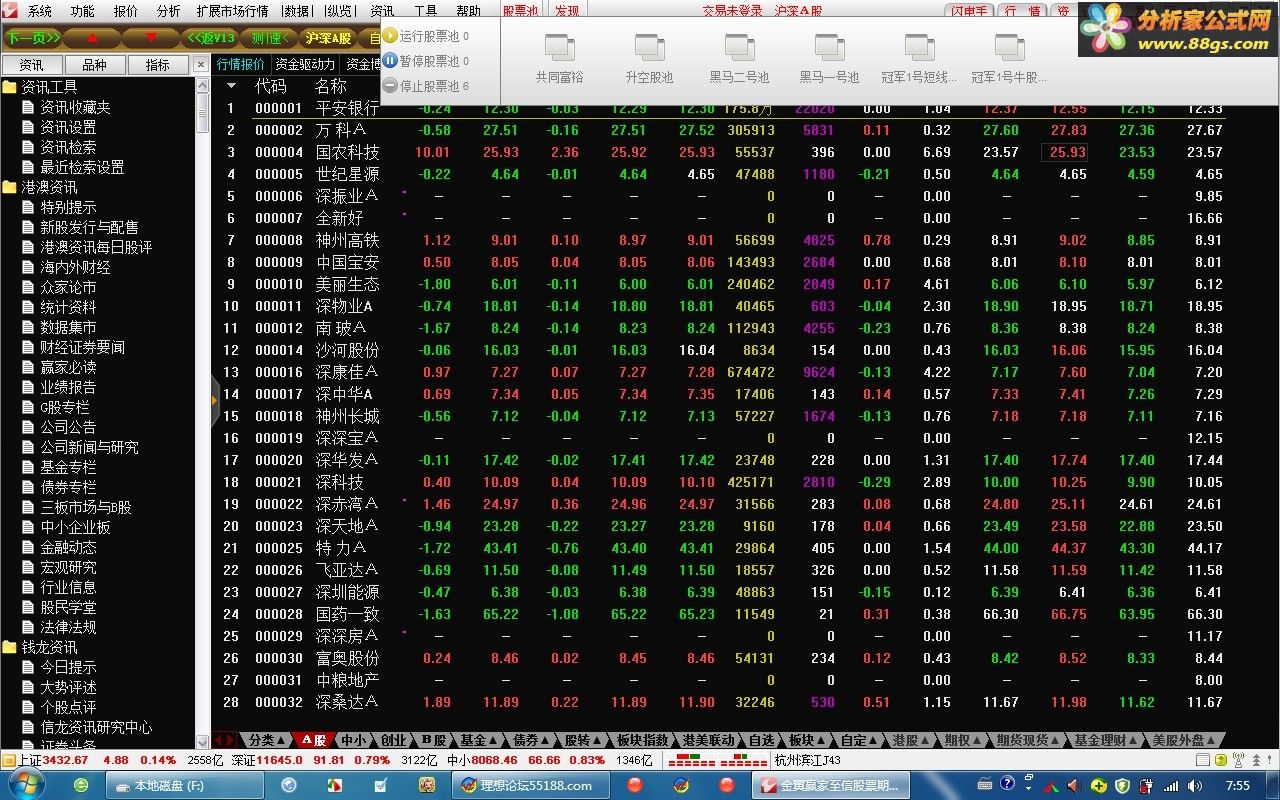Viewport: 1280px width, 800px height.
Task: Click the red down-arrow toolbar button
Action: tap(152, 38)
